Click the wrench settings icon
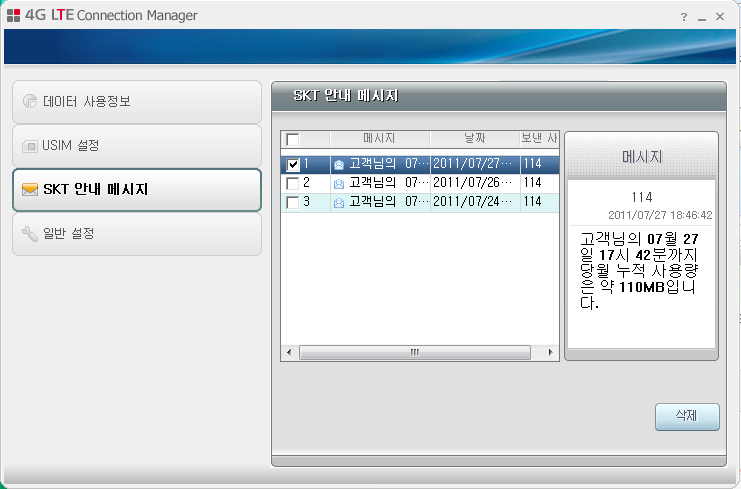 (30, 233)
